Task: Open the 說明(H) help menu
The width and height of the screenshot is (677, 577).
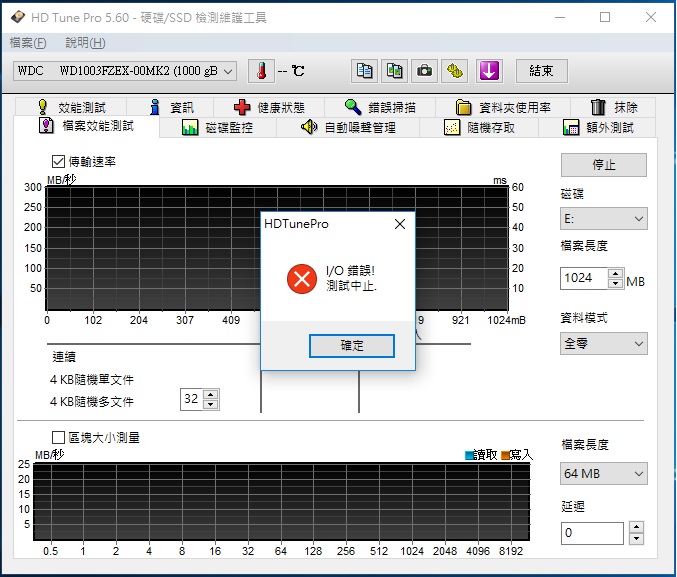Action: pos(85,43)
